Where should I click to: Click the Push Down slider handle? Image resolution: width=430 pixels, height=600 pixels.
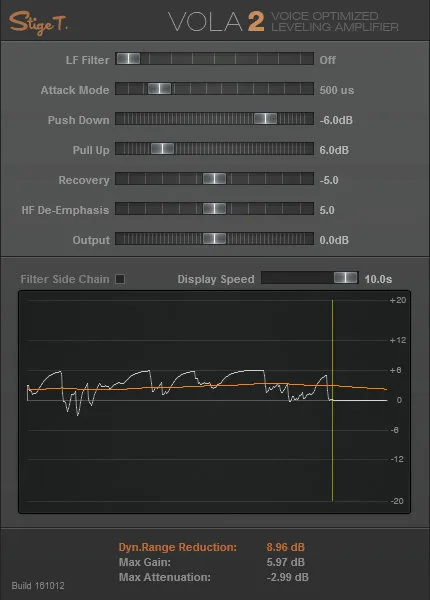[265, 118]
